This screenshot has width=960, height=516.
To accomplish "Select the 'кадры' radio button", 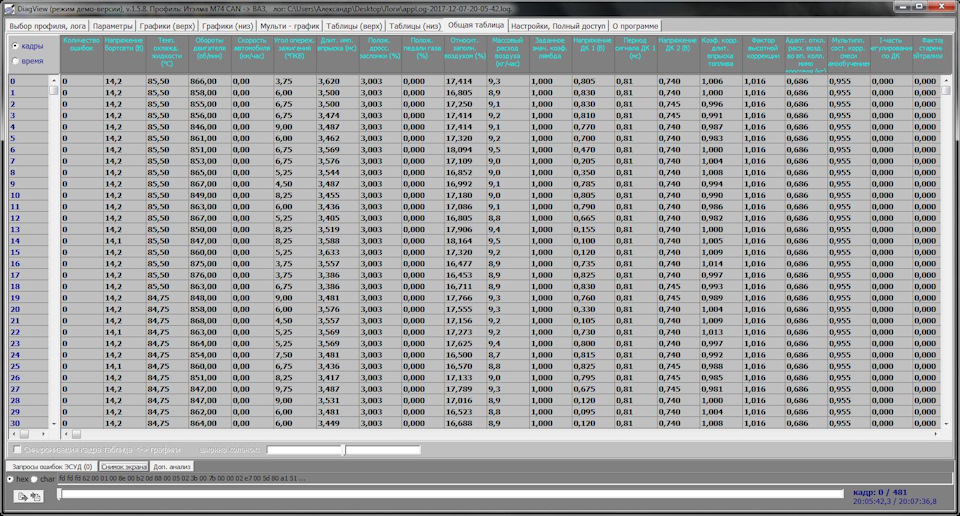I will 14,46.
